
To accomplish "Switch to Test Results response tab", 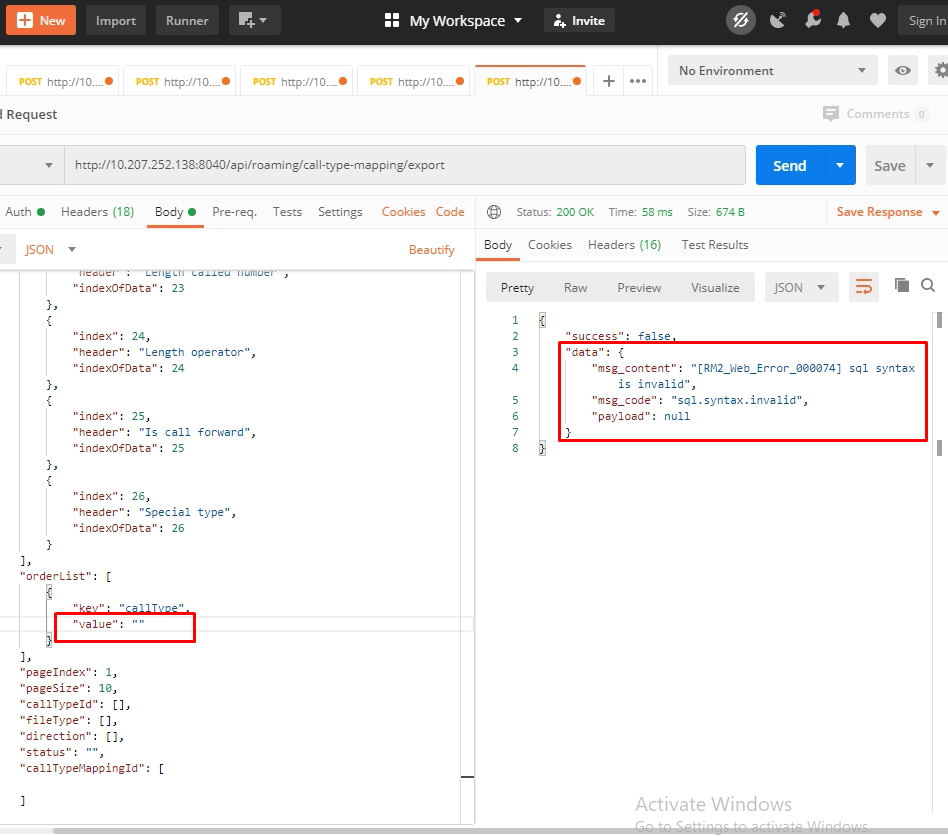I will (714, 245).
